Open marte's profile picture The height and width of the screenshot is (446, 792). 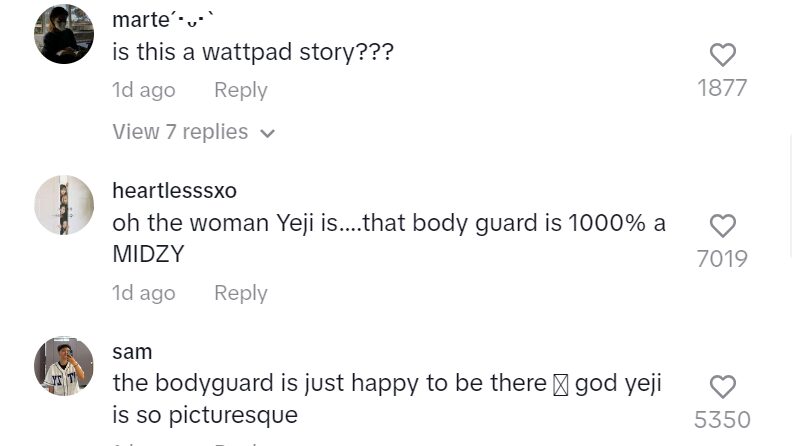click(64, 34)
